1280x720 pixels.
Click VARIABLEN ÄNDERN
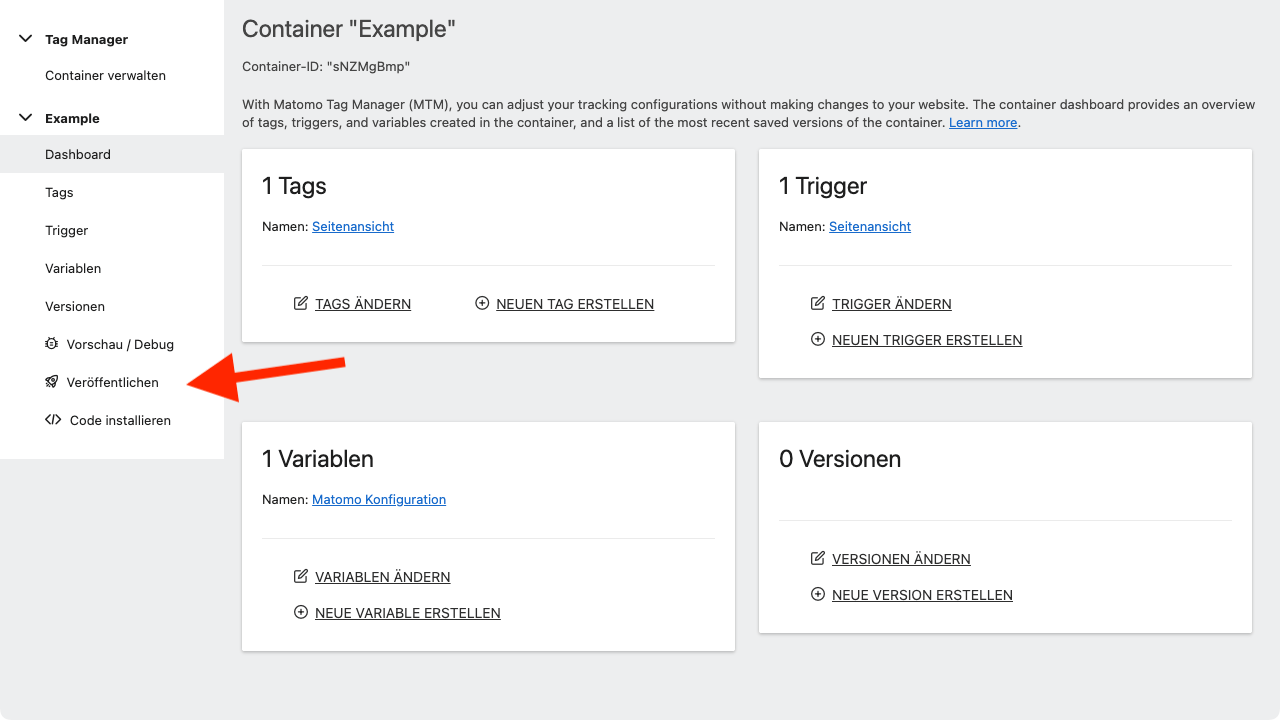tap(383, 577)
